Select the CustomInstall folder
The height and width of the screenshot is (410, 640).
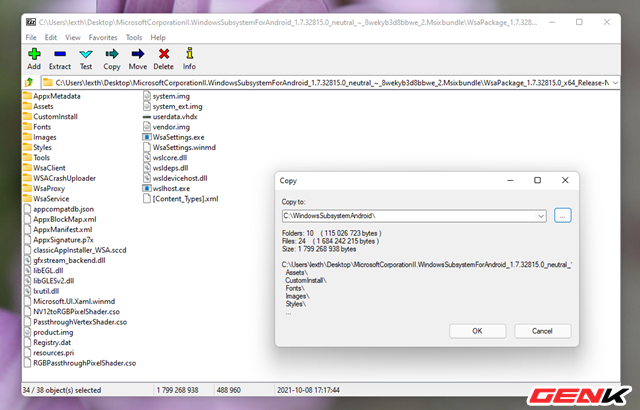click(50, 116)
